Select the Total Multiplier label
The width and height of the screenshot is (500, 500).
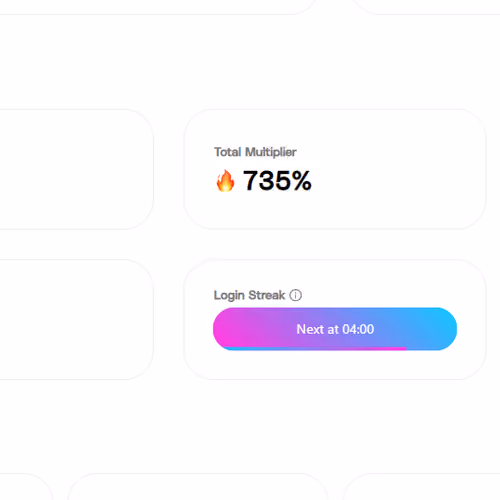[255, 152]
